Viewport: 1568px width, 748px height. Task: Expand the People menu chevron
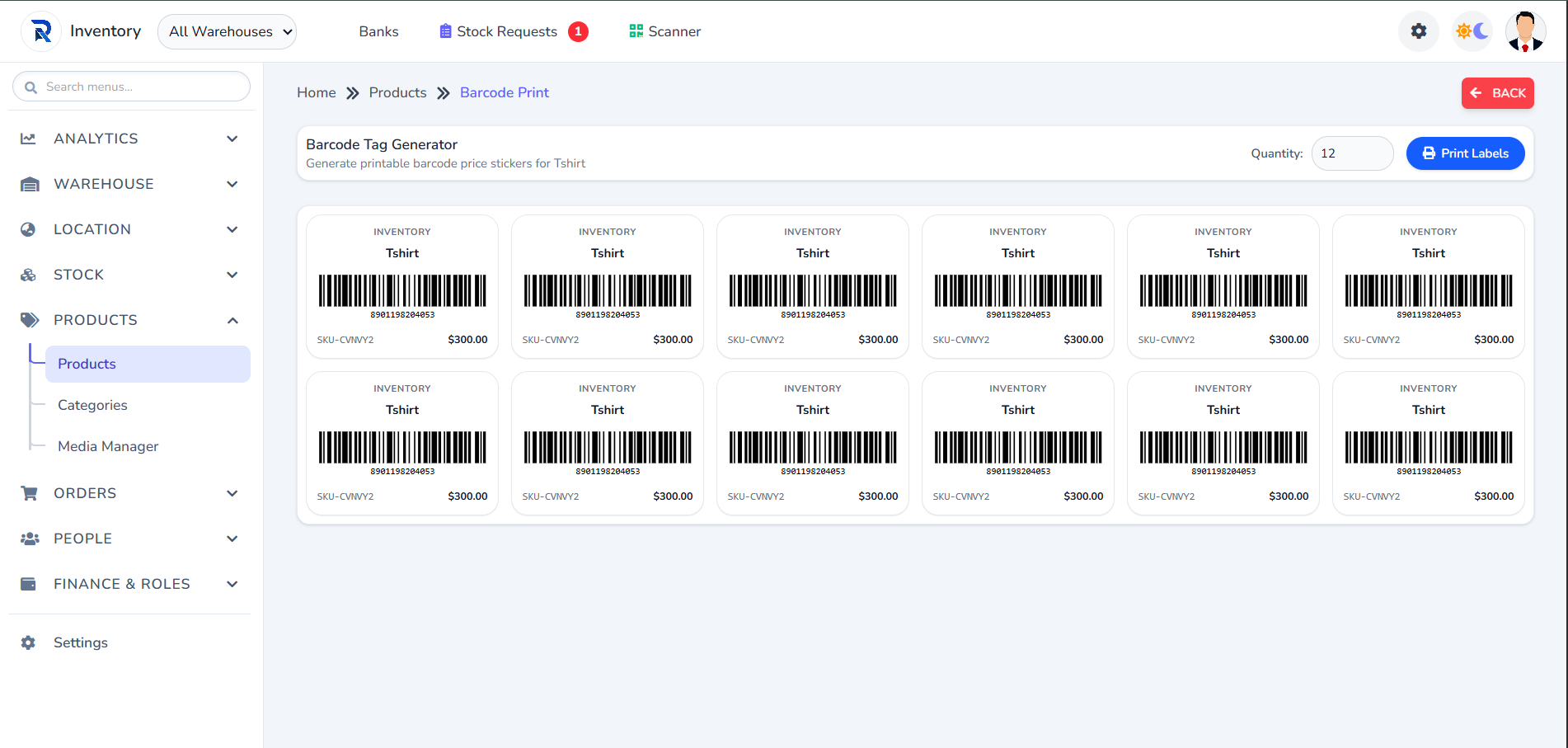(232, 539)
